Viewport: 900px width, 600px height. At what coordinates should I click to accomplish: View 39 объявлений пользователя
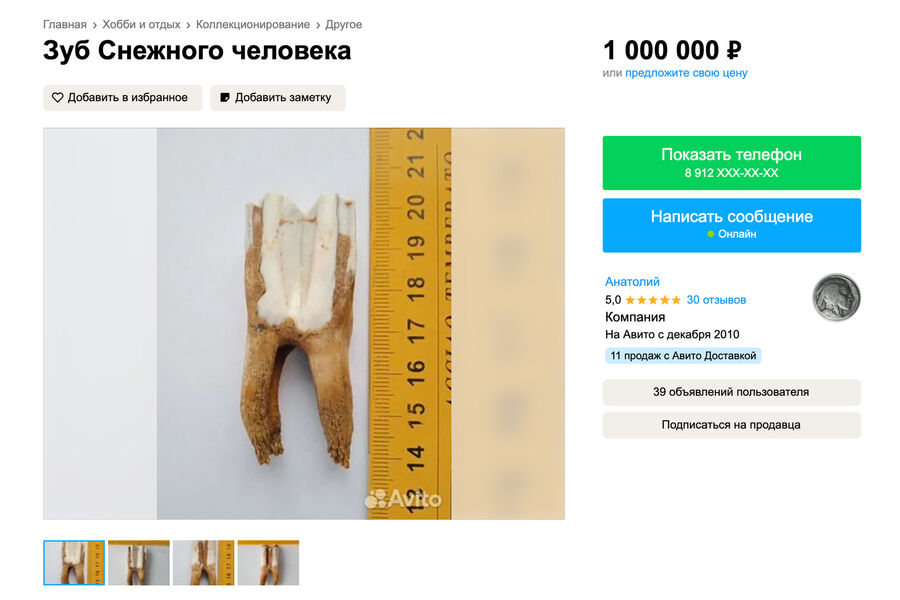click(731, 392)
